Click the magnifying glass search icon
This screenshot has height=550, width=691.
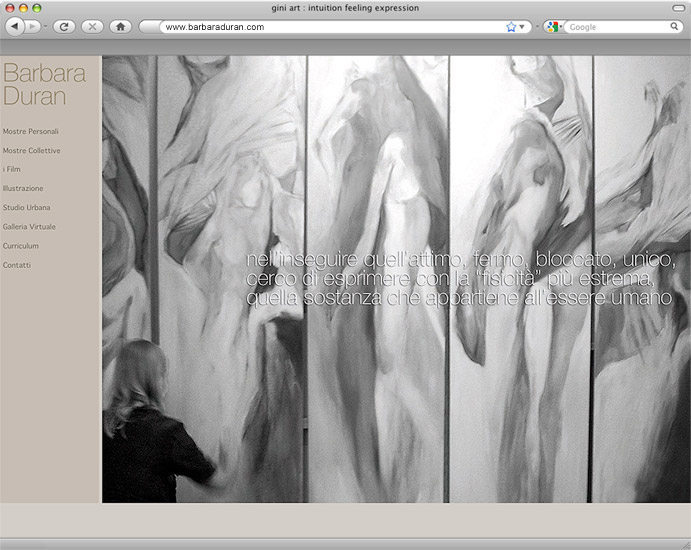pos(675,27)
